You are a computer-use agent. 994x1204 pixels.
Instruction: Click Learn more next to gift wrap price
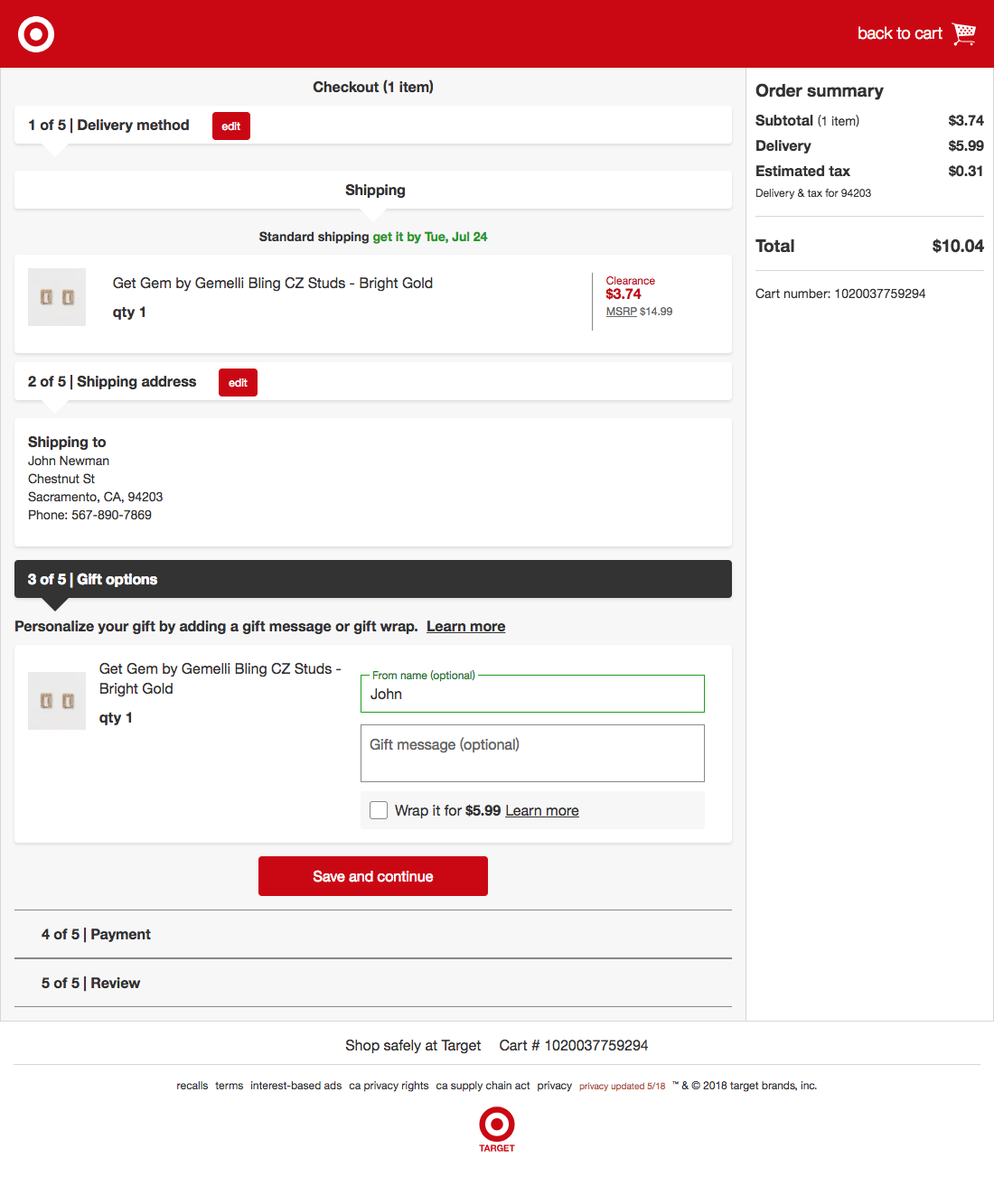point(541,810)
